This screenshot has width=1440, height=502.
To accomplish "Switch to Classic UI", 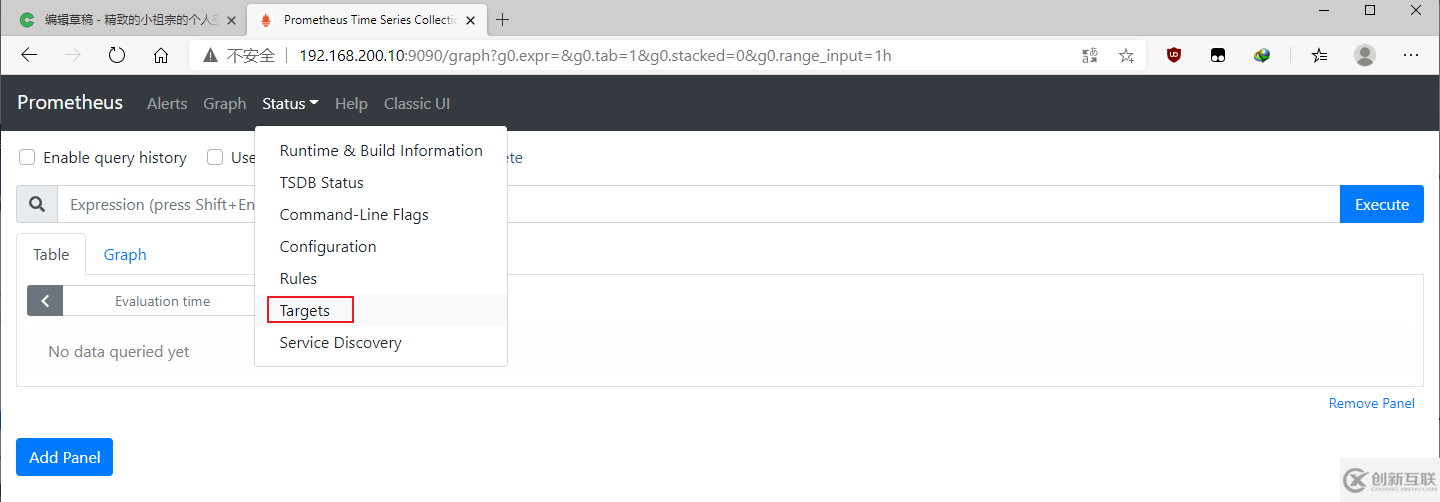I will click(x=417, y=103).
